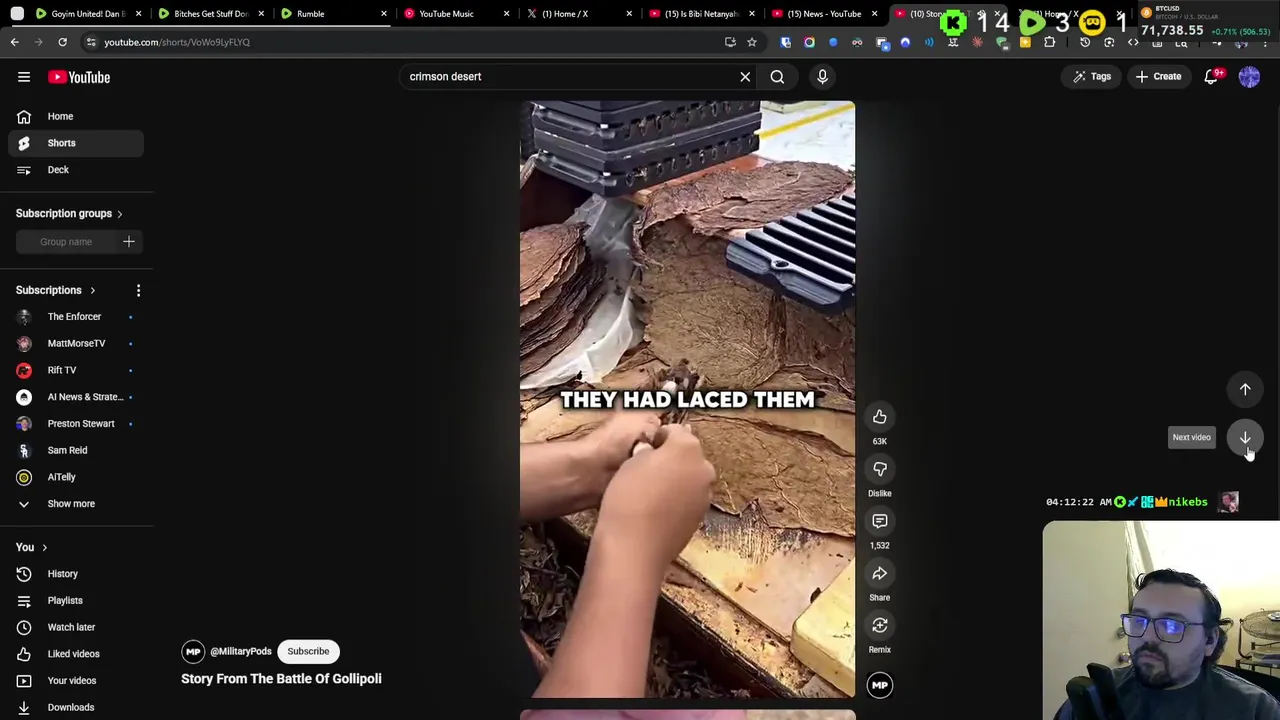1280x720 pixels.
Task: Open the Subscriptions three-dot options
Action: 138,290
